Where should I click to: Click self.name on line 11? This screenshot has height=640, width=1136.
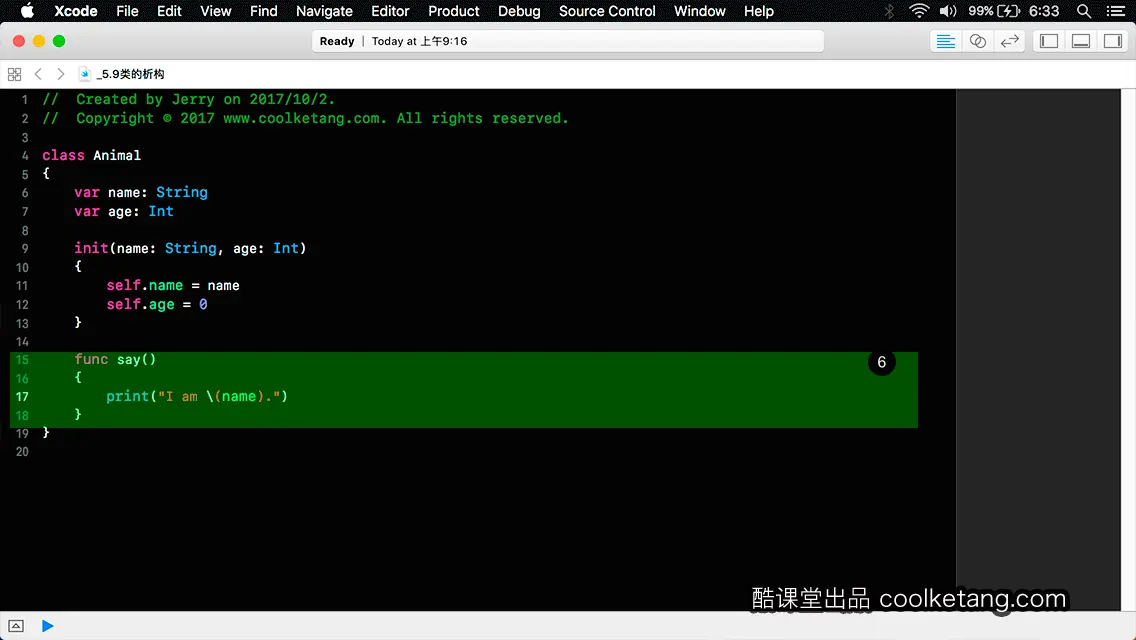pos(144,286)
